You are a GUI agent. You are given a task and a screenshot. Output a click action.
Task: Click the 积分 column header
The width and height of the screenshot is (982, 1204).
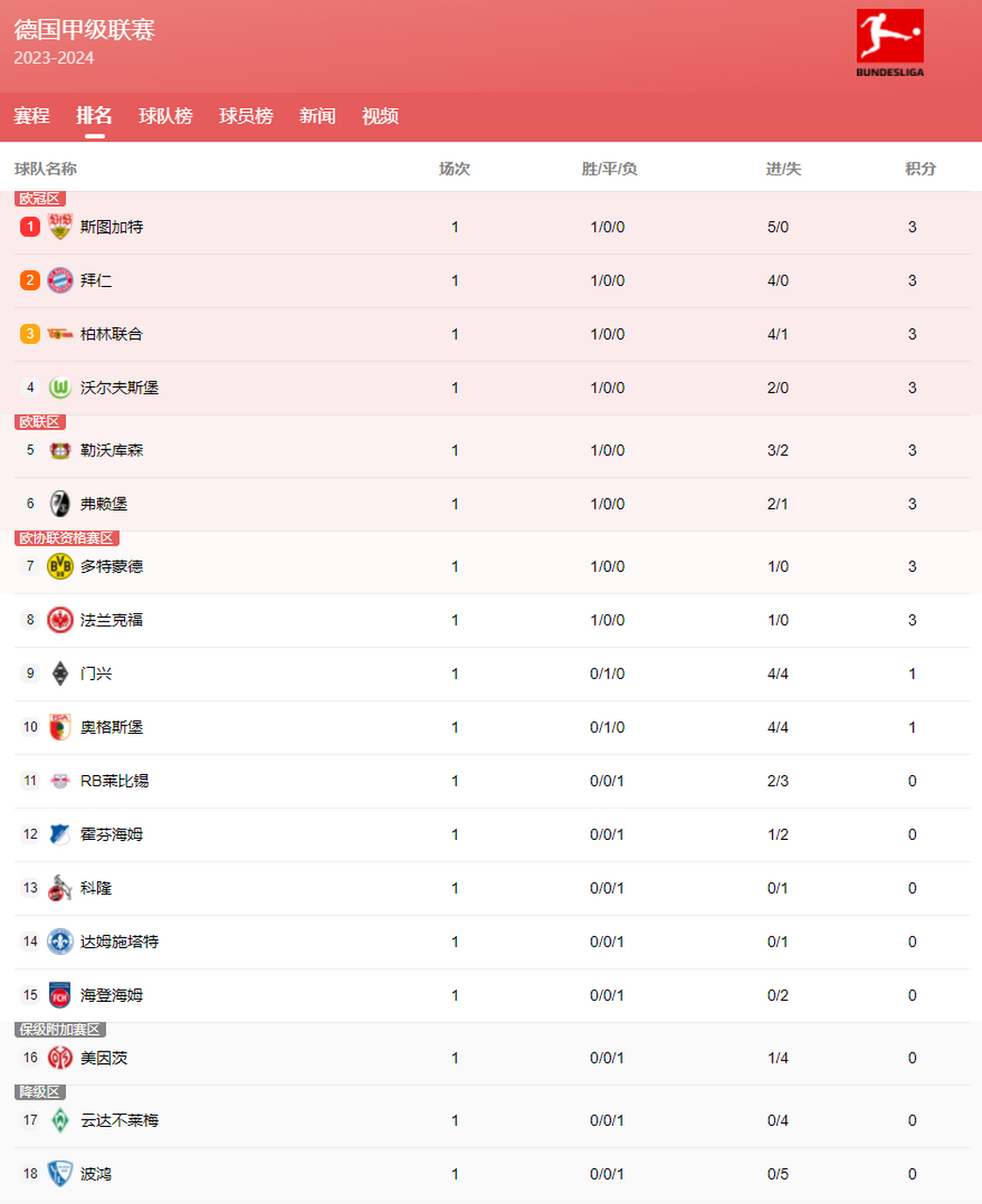pyautogui.click(x=920, y=168)
